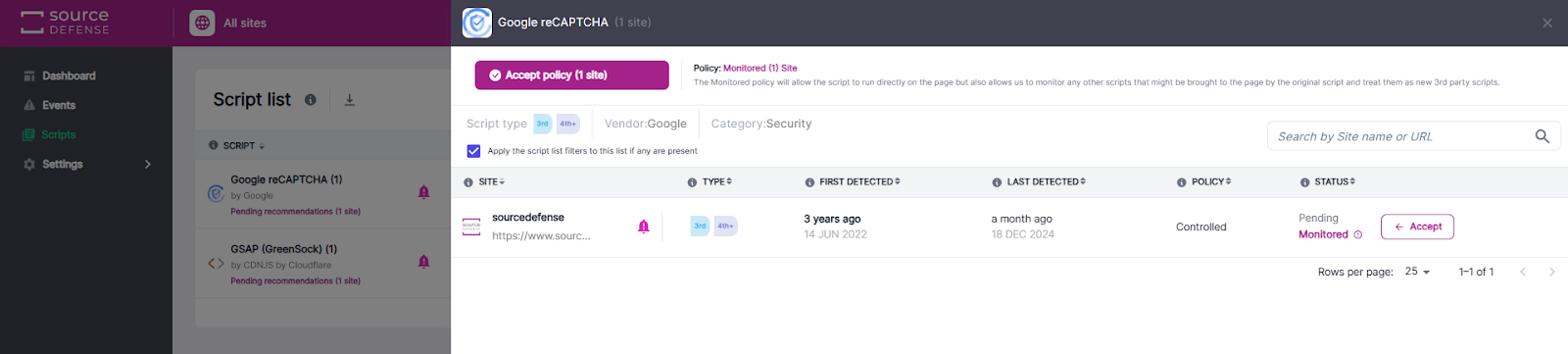Image resolution: width=1568 pixels, height=354 pixels.
Task: Click the Search by Site name field
Action: (1401, 136)
